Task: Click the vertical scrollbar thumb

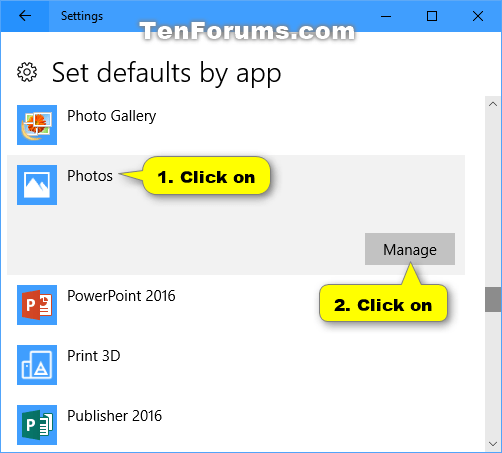Action: pos(493,299)
